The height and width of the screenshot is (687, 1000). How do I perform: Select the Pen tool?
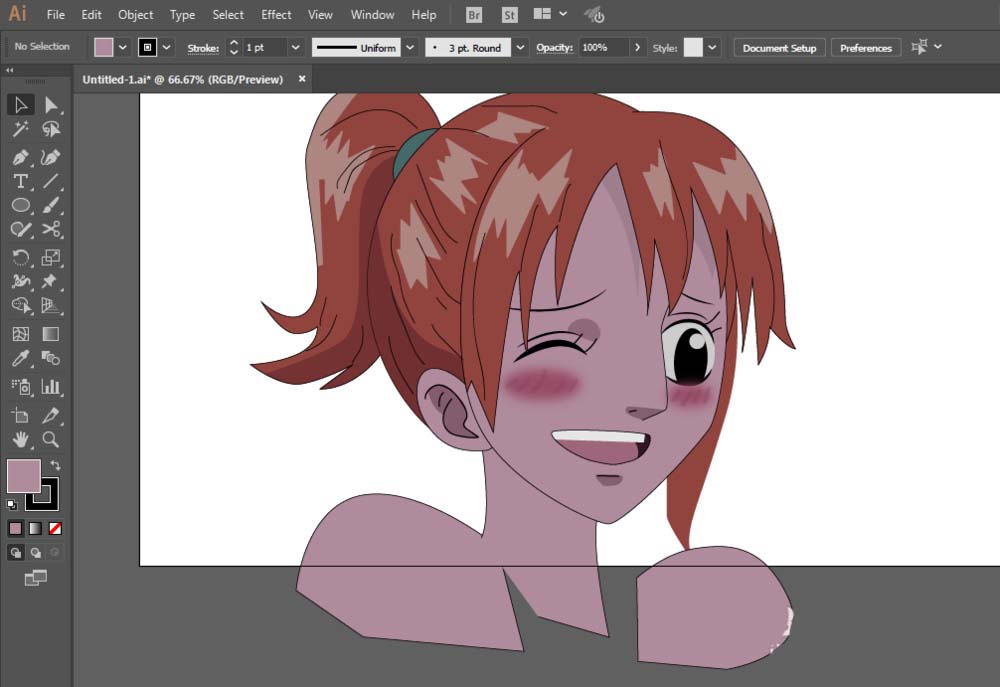click(20, 157)
